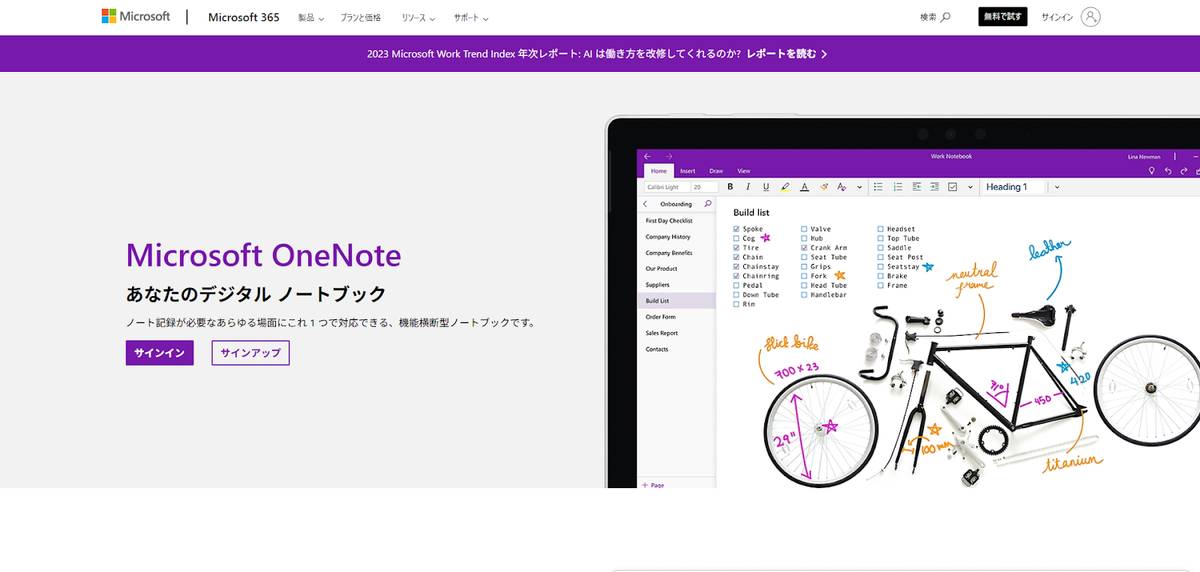Click the bulleted list icon

(878, 187)
